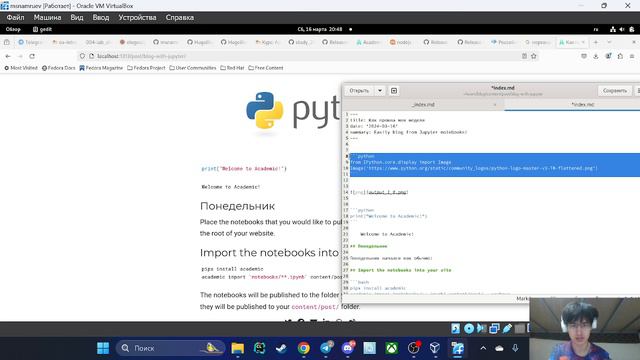Viewport: 640px width, 360px height.
Task: Go back in Firefox navigation
Action: point(8,56)
